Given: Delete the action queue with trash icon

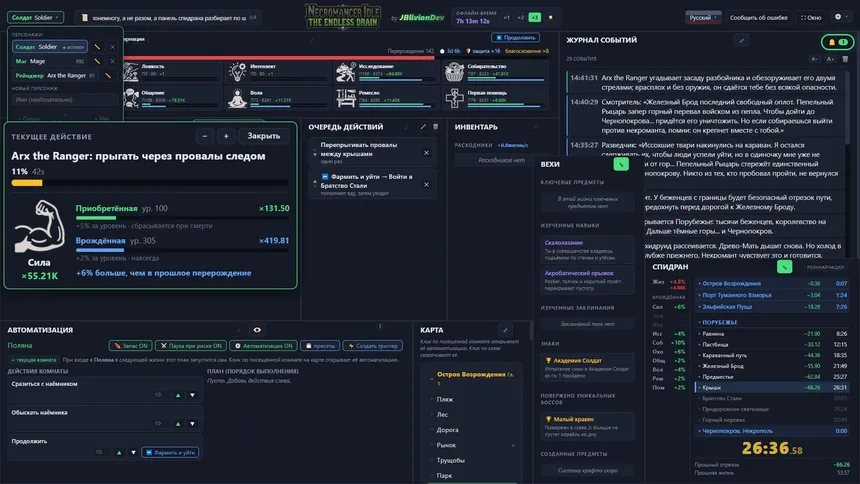Looking at the screenshot, I should point(435,127).
